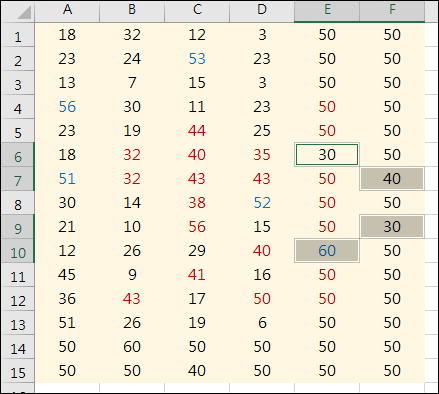439x394 pixels.
Task: Select row 9 header
Action: tap(18, 227)
